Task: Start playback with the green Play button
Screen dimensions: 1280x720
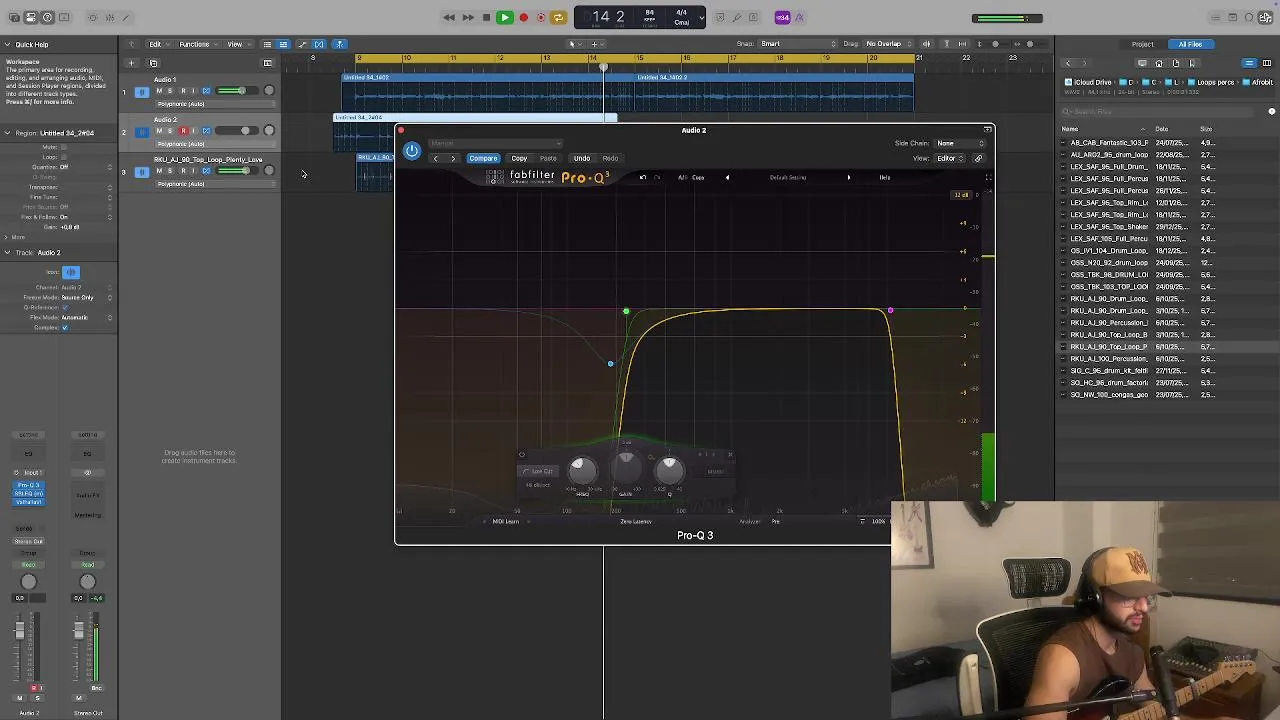Action: [x=505, y=17]
